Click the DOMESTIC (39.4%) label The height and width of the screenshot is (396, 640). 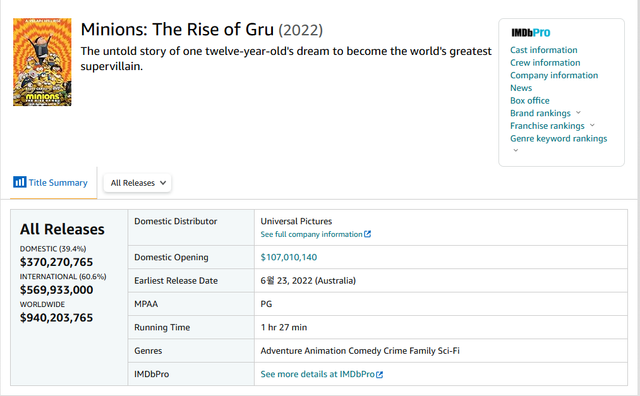click(53, 249)
